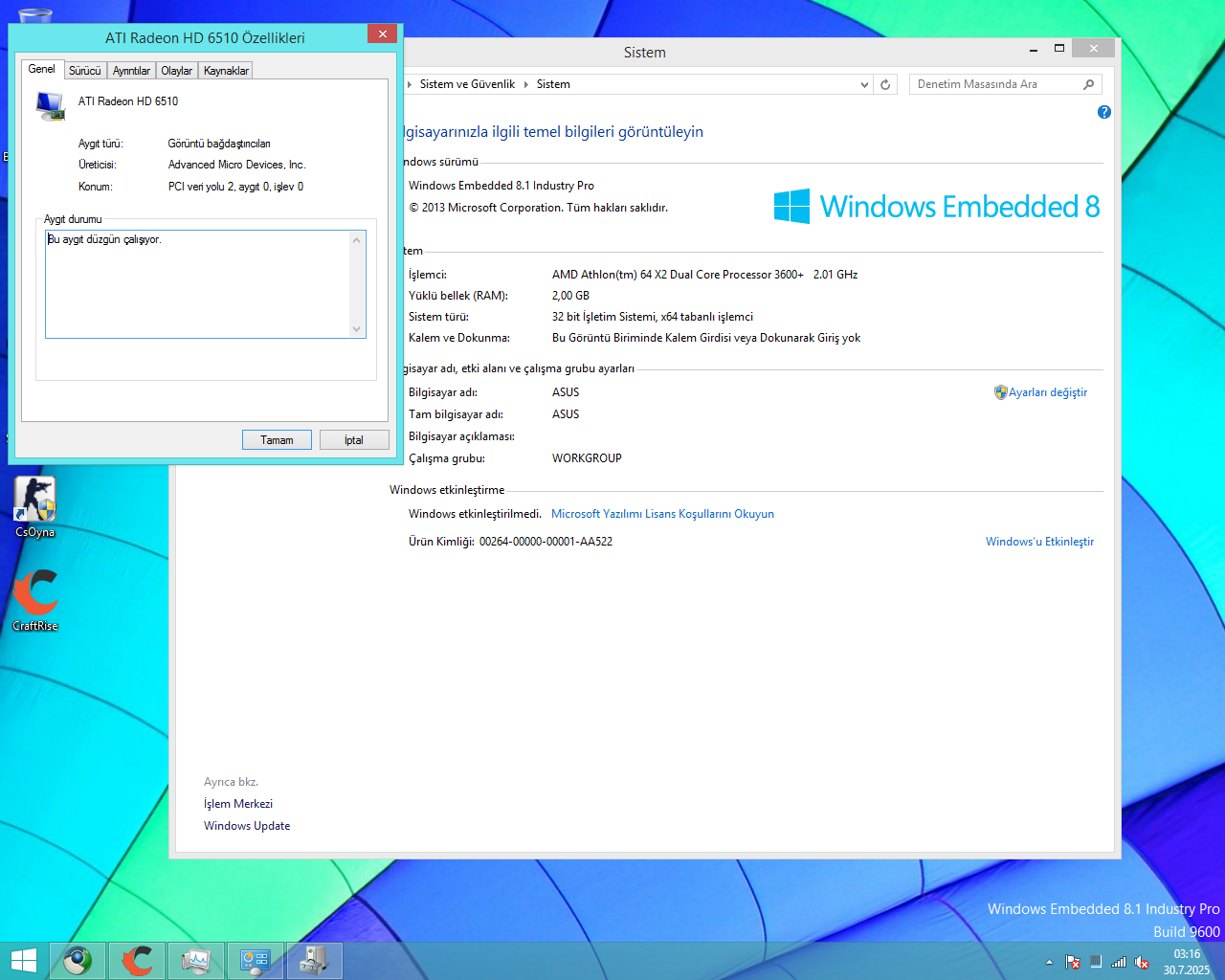The image size is (1225, 980).
Task: Open the Ayrıntılar tab
Action: coord(132,71)
